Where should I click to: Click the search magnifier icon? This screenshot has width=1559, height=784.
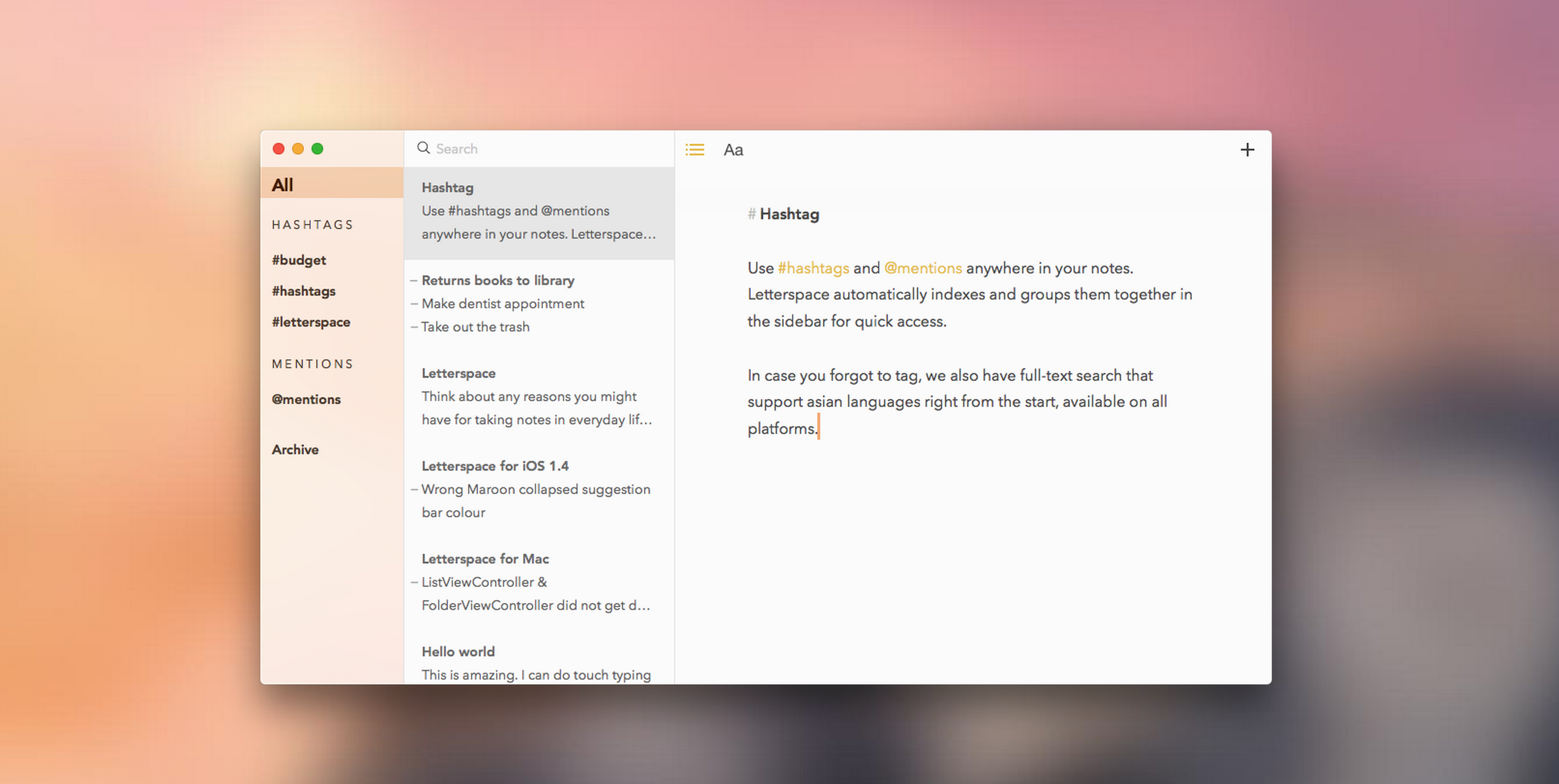(x=424, y=148)
